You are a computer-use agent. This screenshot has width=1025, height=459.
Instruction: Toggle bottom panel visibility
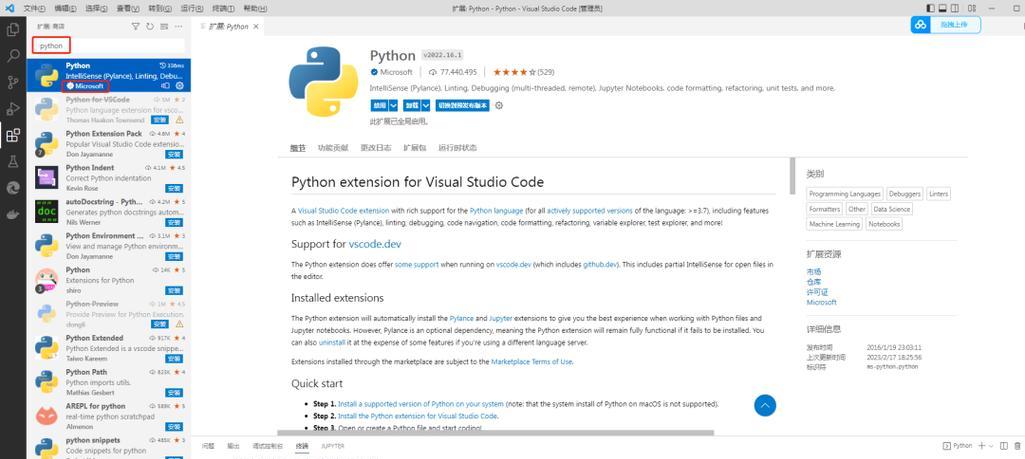coord(943,8)
